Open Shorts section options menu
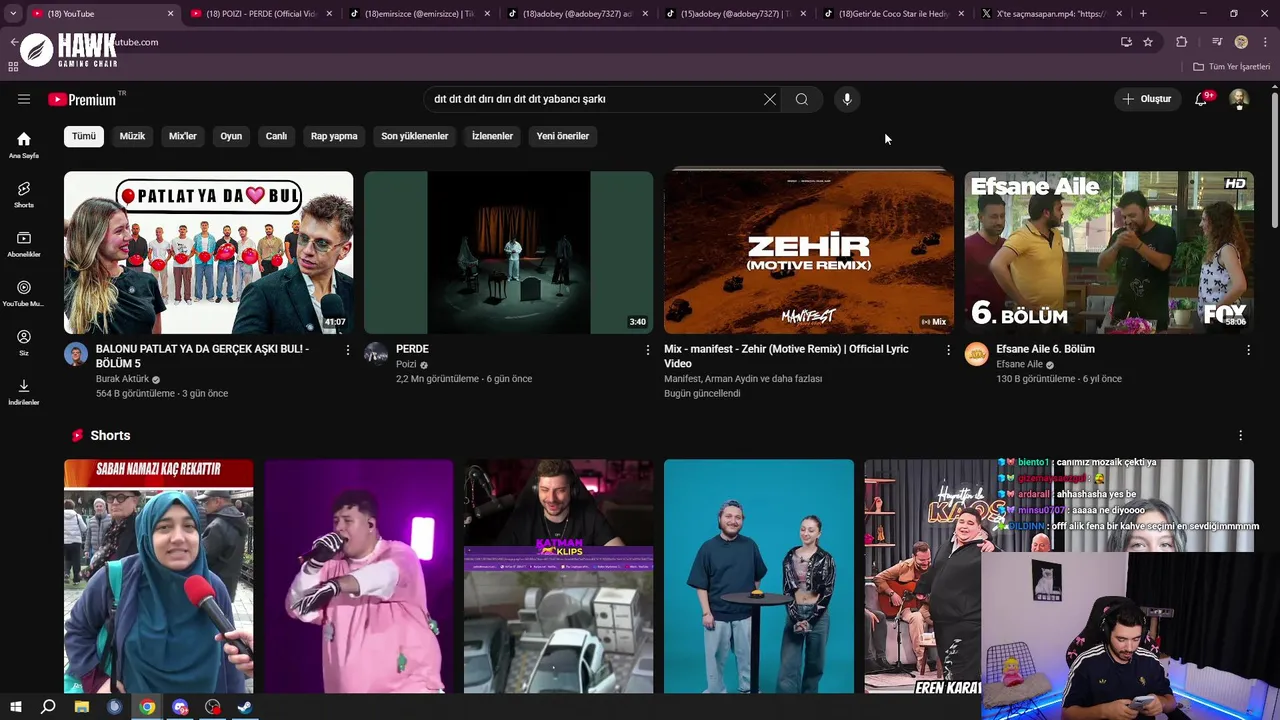Image resolution: width=1280 pixels, height=720 pixels. (1240, 436)
